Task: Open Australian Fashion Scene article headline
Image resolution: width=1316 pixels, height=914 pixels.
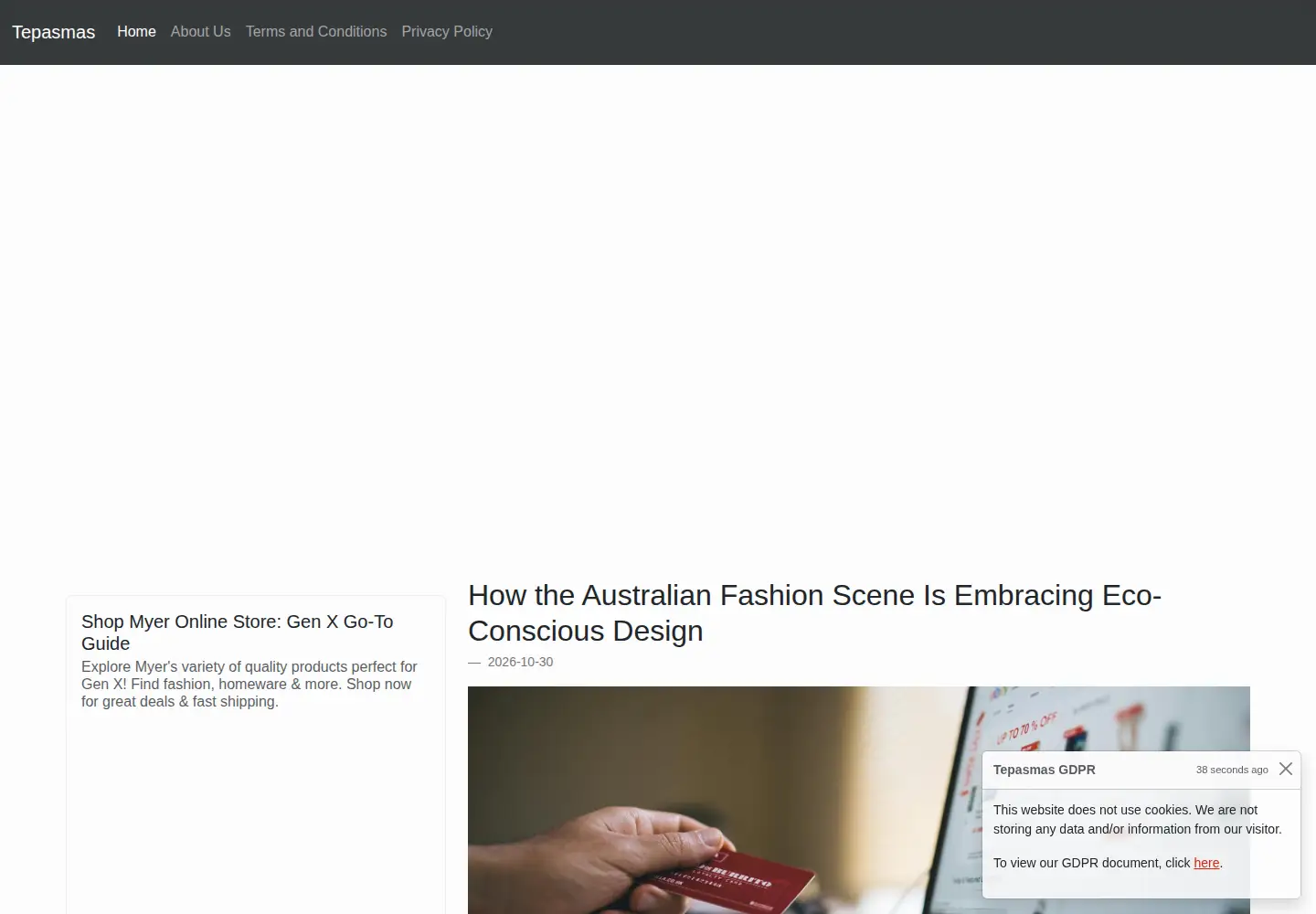Action: pyautogui.click(x=814, y=612)
